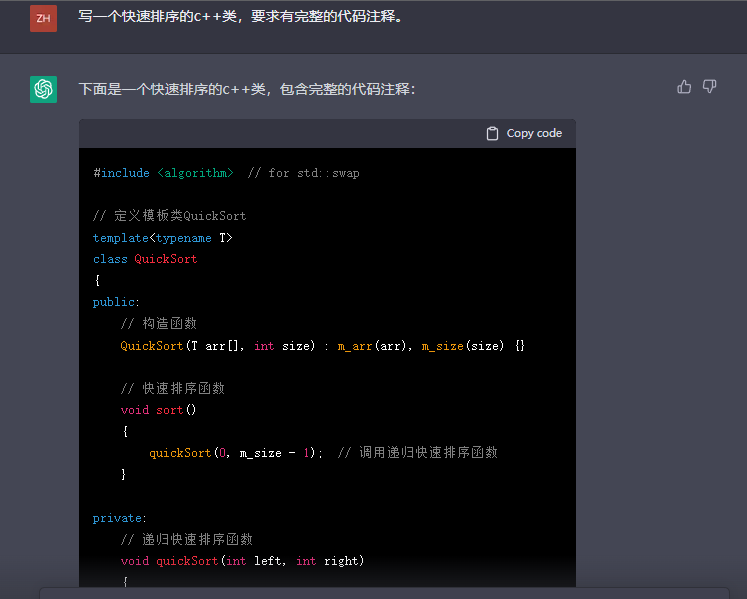747x599 pixels.
Task: Click the comment 构造函数
Action: click(159, 324)
